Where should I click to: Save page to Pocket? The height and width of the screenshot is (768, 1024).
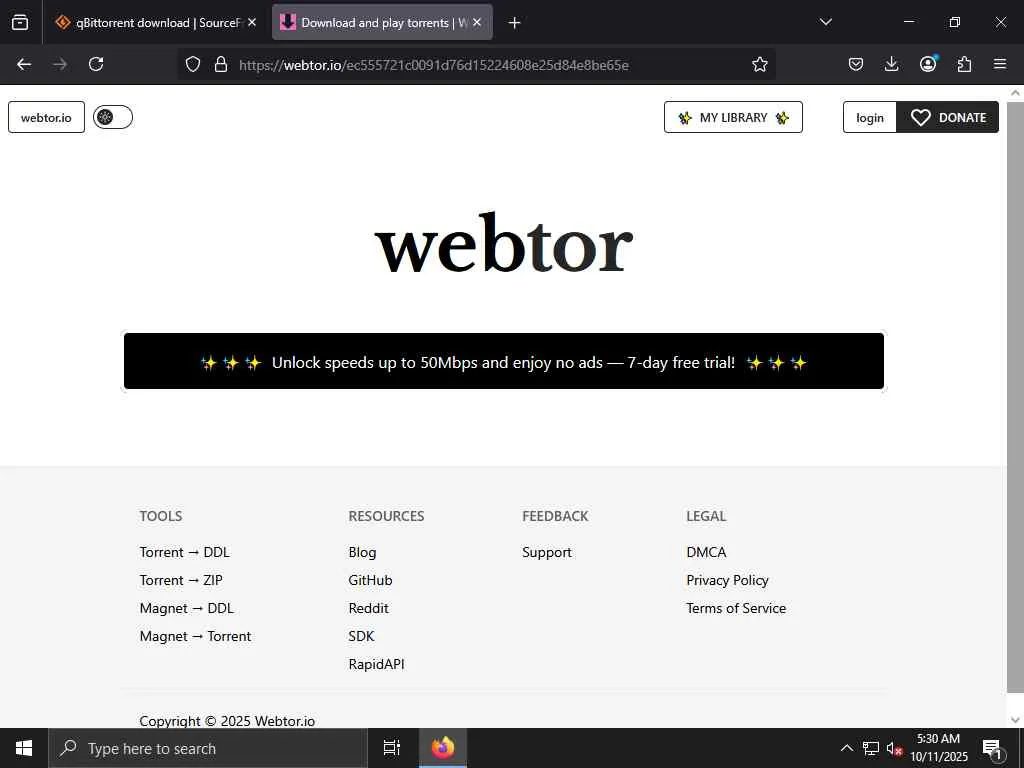pyautogui.click(x=856, y=64)
